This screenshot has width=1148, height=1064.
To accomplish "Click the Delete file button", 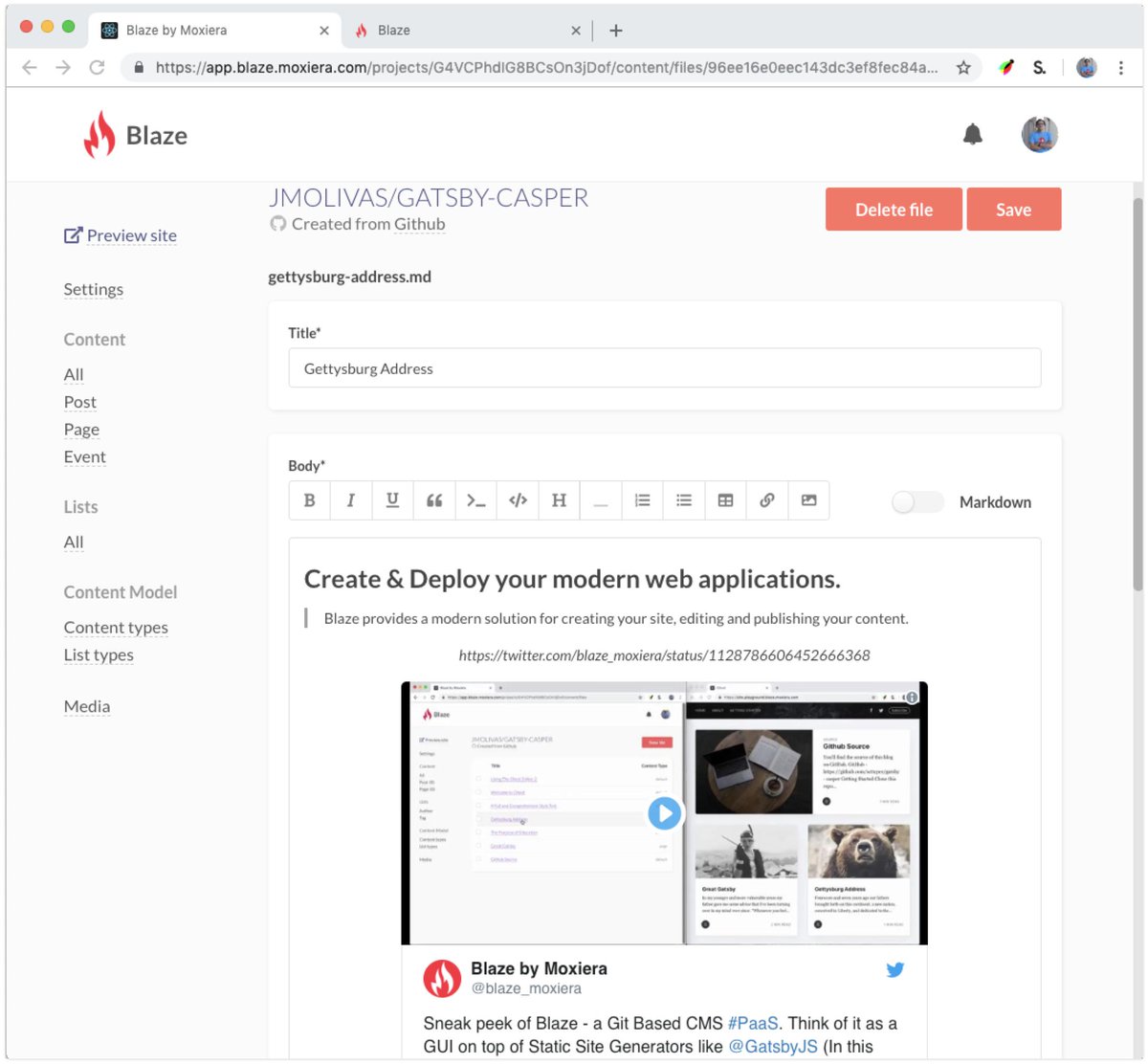I will point(893,209).
